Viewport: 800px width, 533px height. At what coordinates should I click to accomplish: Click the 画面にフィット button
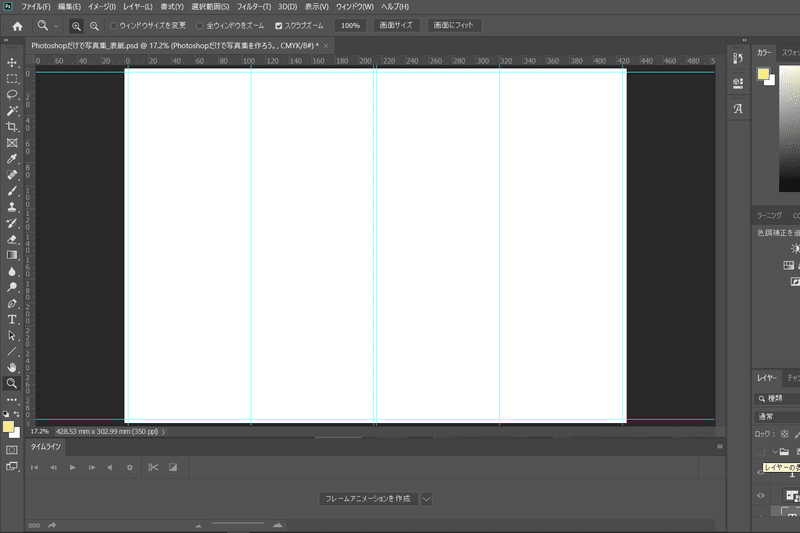point(454,25)
